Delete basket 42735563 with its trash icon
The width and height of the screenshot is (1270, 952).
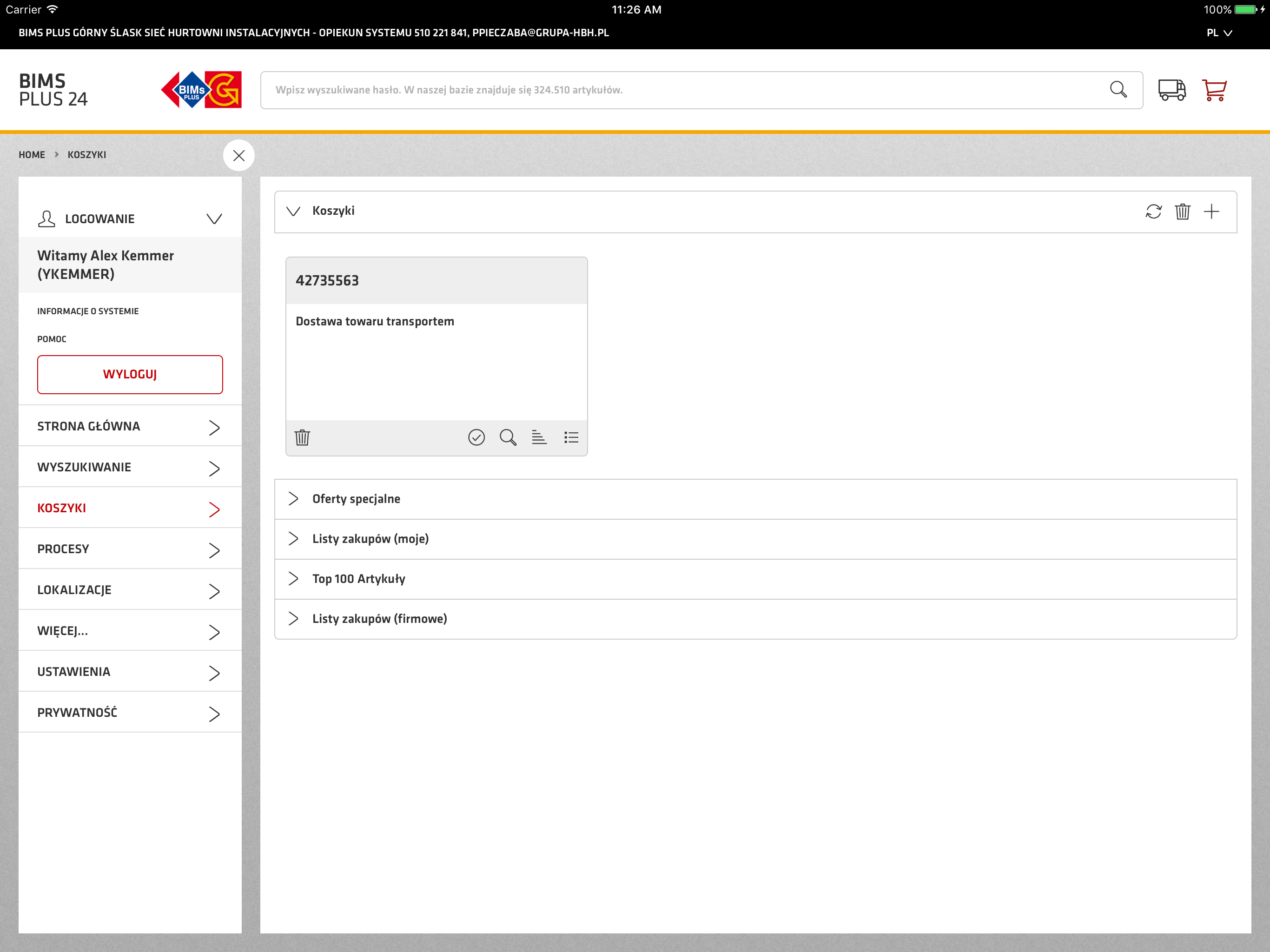tap(303, 437)
